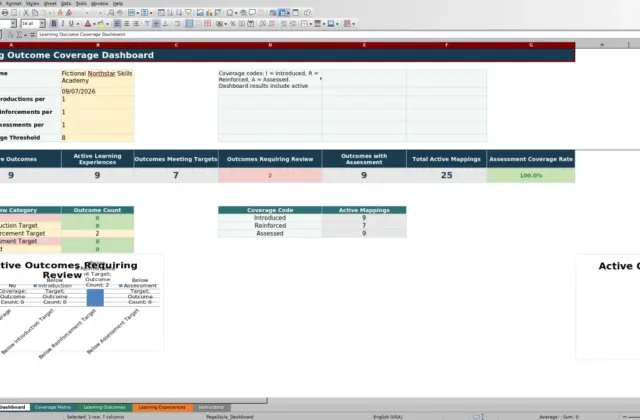The height and width of the screenshot is (420, 640).
Task: Click the formula input line
Action: pyautogui.click(x=339, y=35)
